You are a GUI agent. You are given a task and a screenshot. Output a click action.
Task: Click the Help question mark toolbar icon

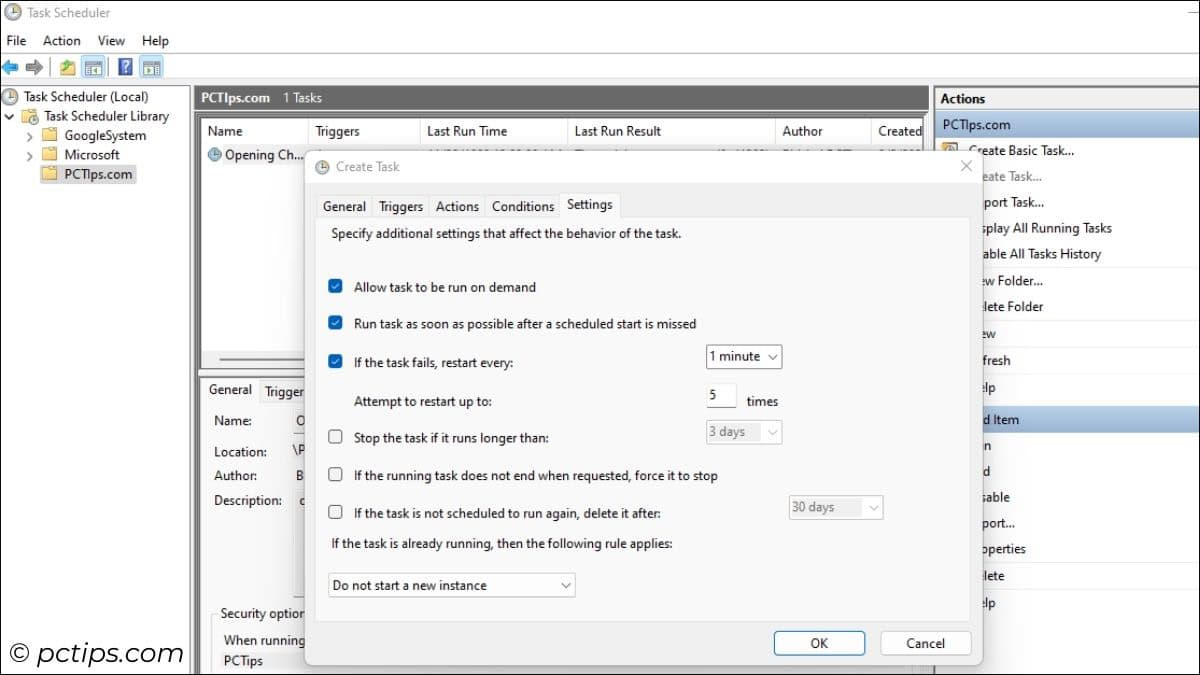tap(123, 67)
